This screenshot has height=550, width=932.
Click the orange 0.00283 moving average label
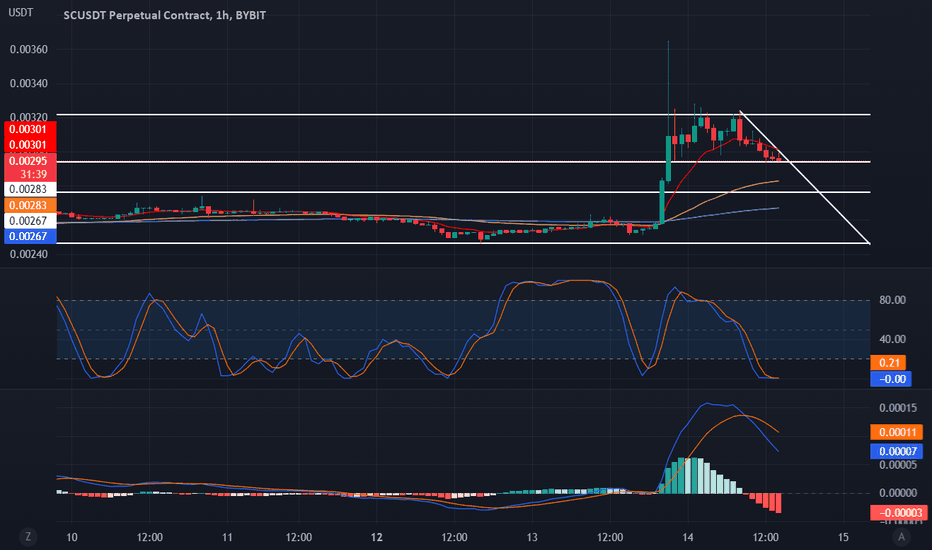point(30,205)
